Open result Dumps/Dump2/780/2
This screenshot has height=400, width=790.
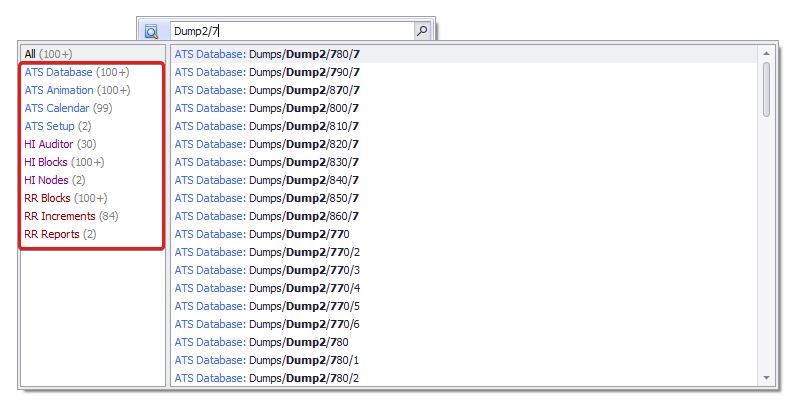(464, 378)
